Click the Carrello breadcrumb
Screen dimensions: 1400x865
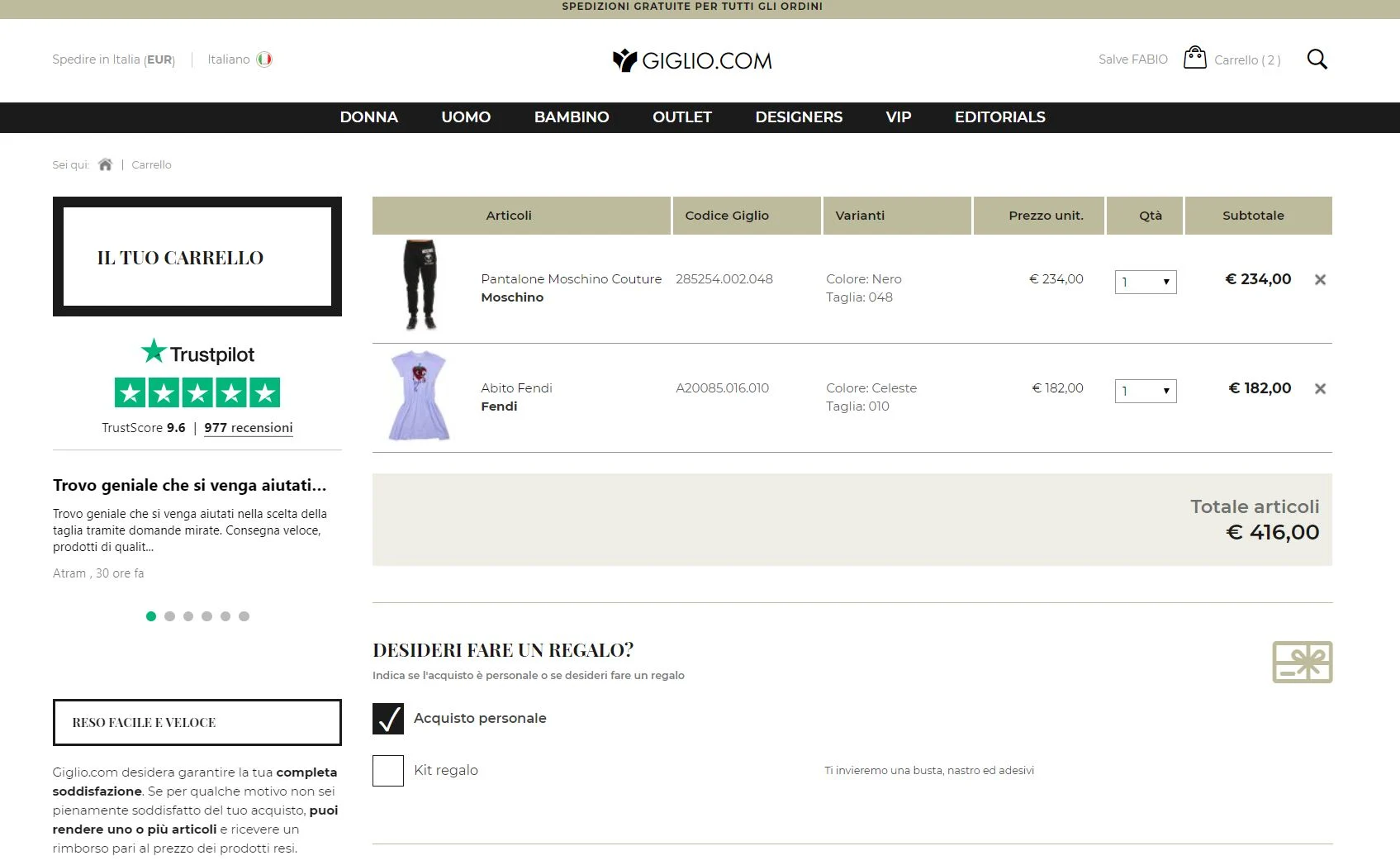pyautogui.click(x=152, y=165)
